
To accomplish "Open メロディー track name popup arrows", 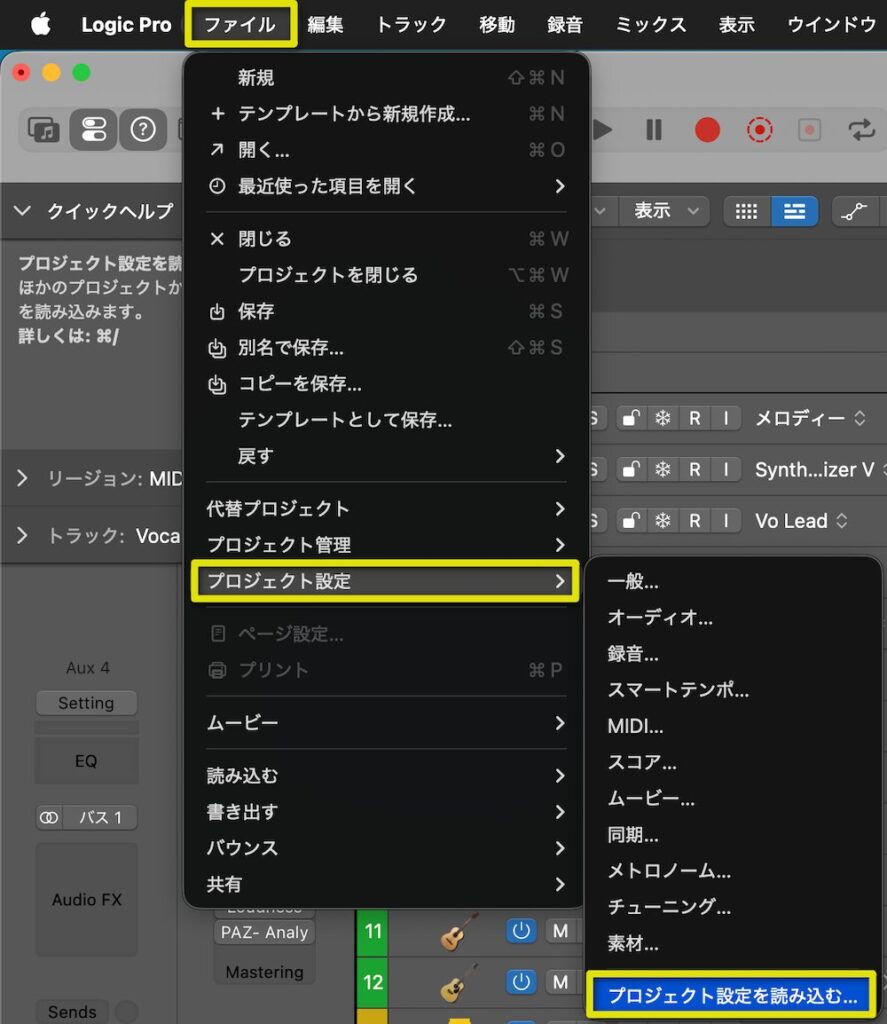I will click(860, 418).
